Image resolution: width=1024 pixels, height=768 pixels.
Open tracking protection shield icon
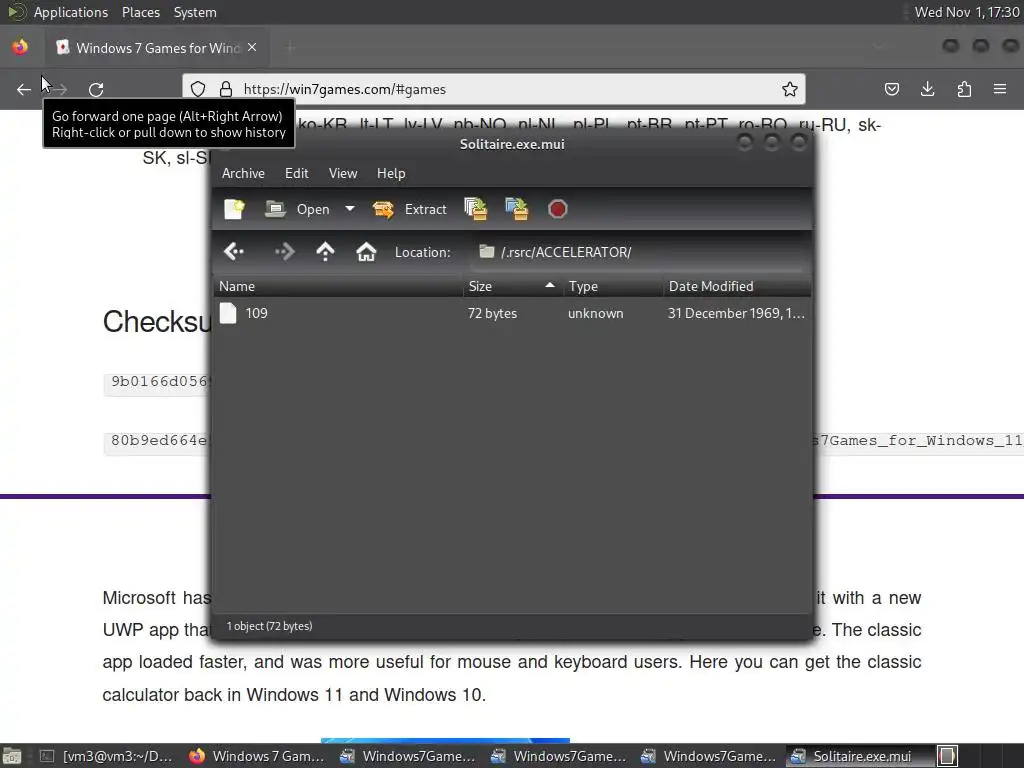(x=198, y=89)
